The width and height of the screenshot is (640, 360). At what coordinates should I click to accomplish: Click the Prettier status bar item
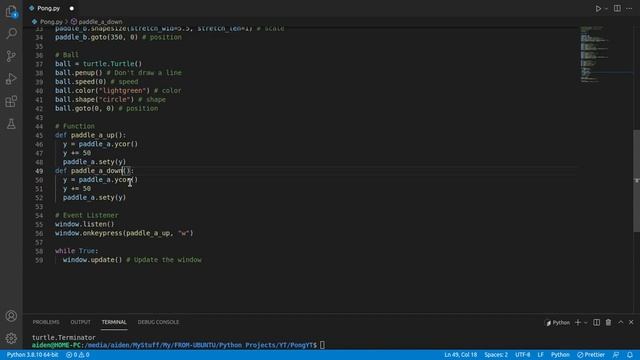(x=591, y=355)
